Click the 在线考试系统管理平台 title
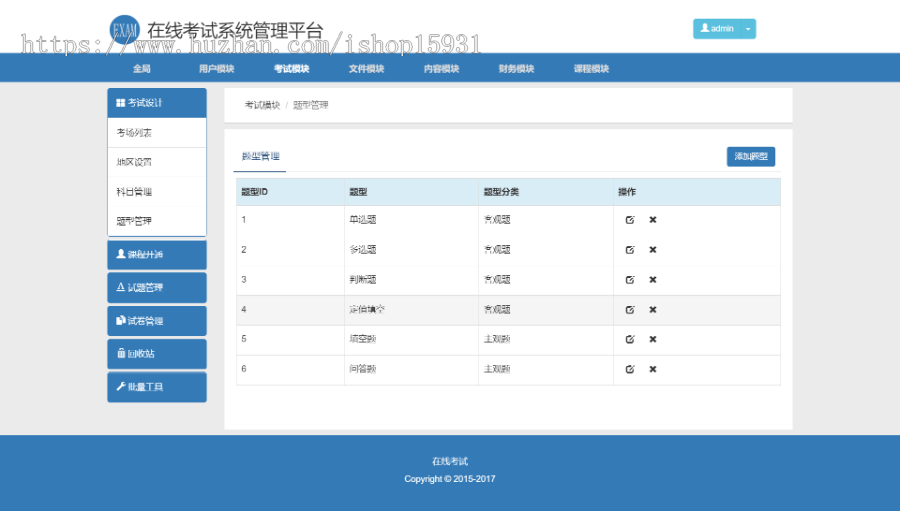 pos(235,30)
